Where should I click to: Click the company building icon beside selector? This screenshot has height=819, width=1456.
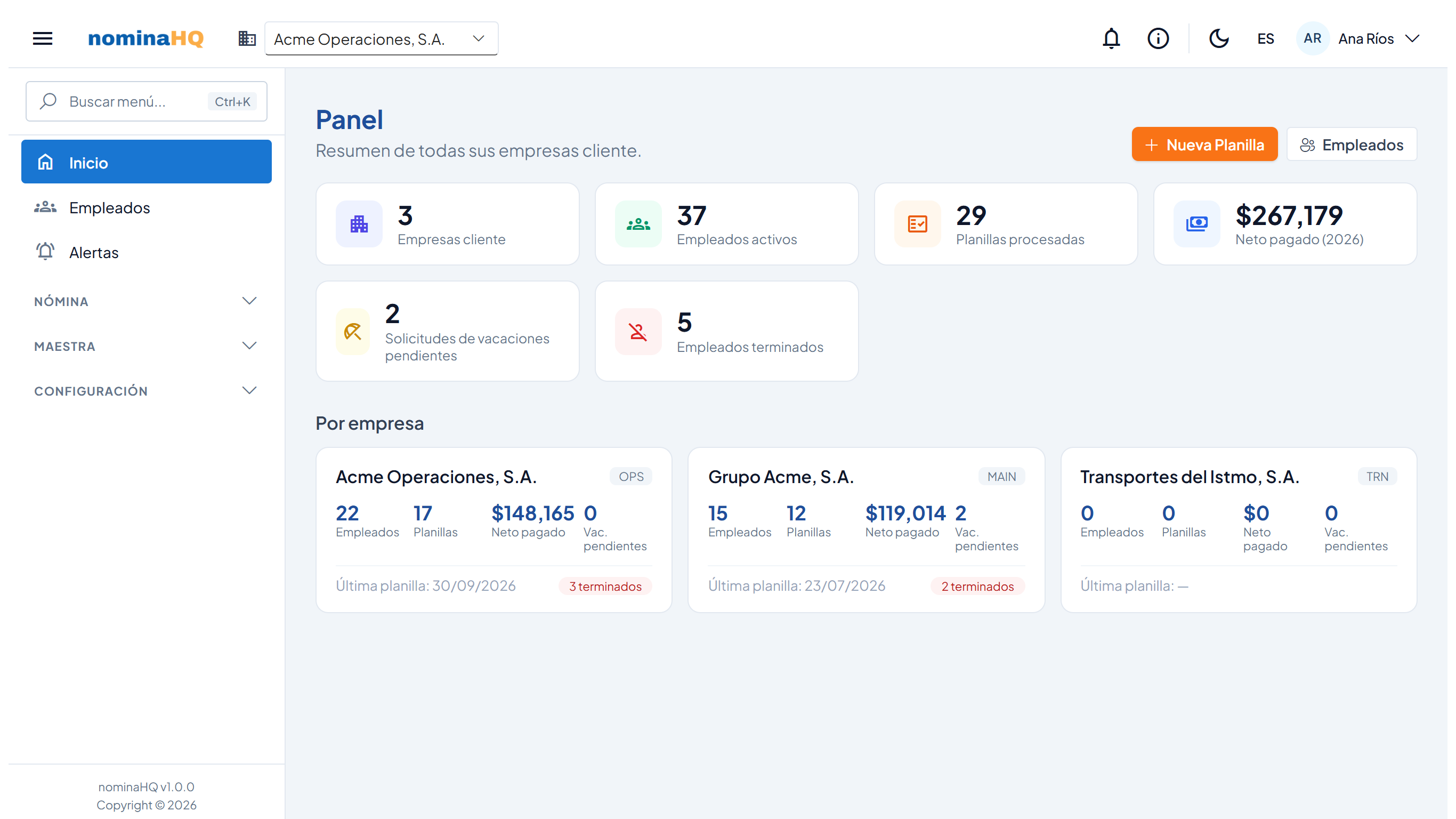coord(247,38)
